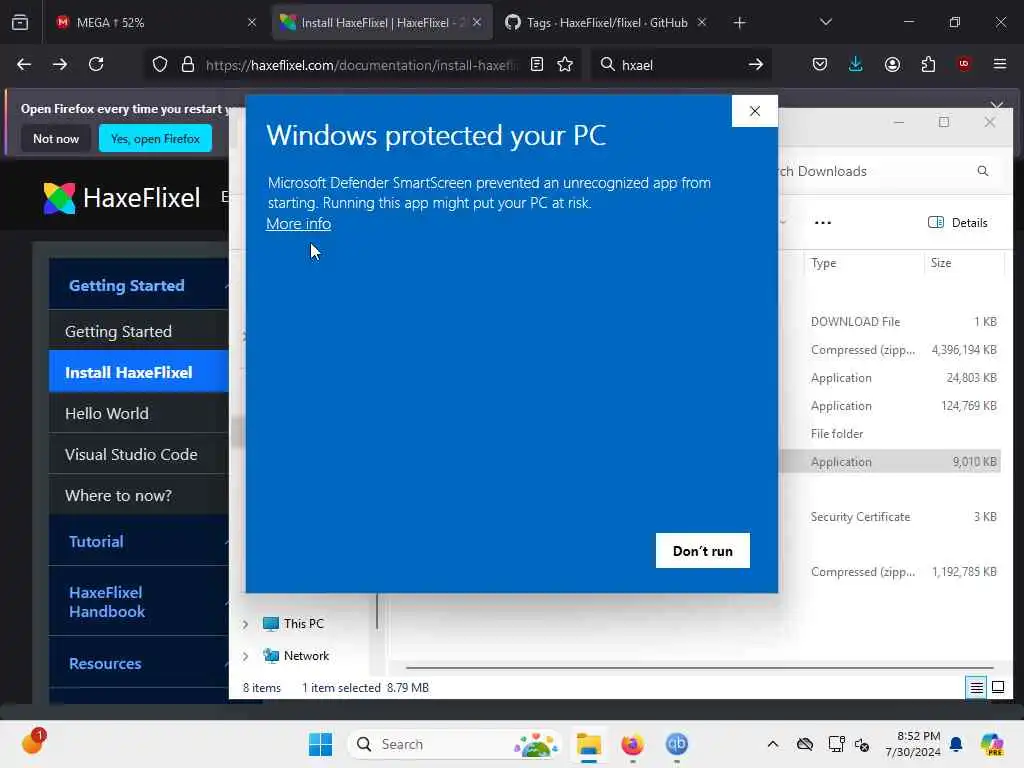Click the Search Downloads magnifier icon
1024x768 pixels.
pos(983,171)
